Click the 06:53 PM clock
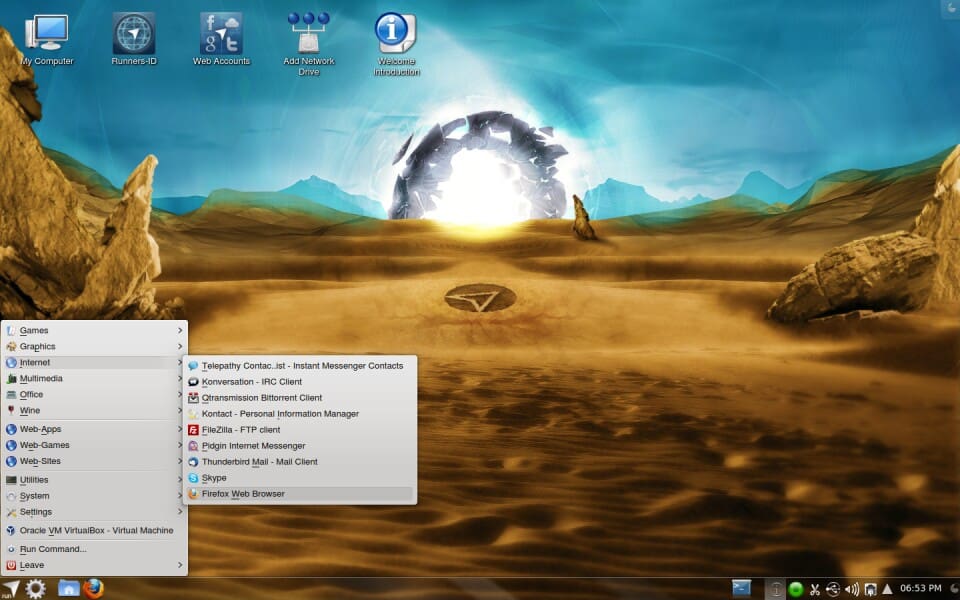This screenshot has width=960, height=600. [x=920, y=588]
